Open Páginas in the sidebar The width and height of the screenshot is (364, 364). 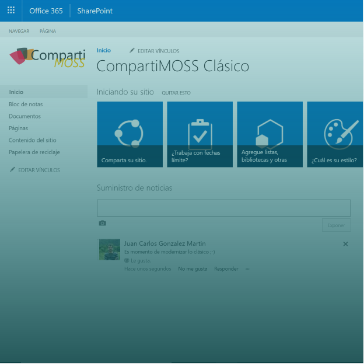click(18, 128)
